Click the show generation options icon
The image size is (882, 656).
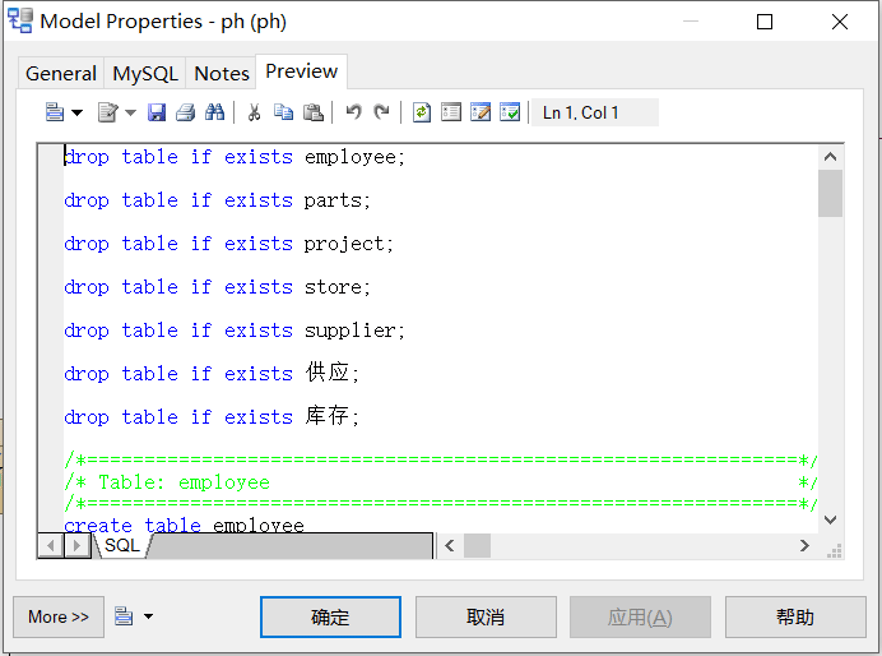(x=451, y=113)
